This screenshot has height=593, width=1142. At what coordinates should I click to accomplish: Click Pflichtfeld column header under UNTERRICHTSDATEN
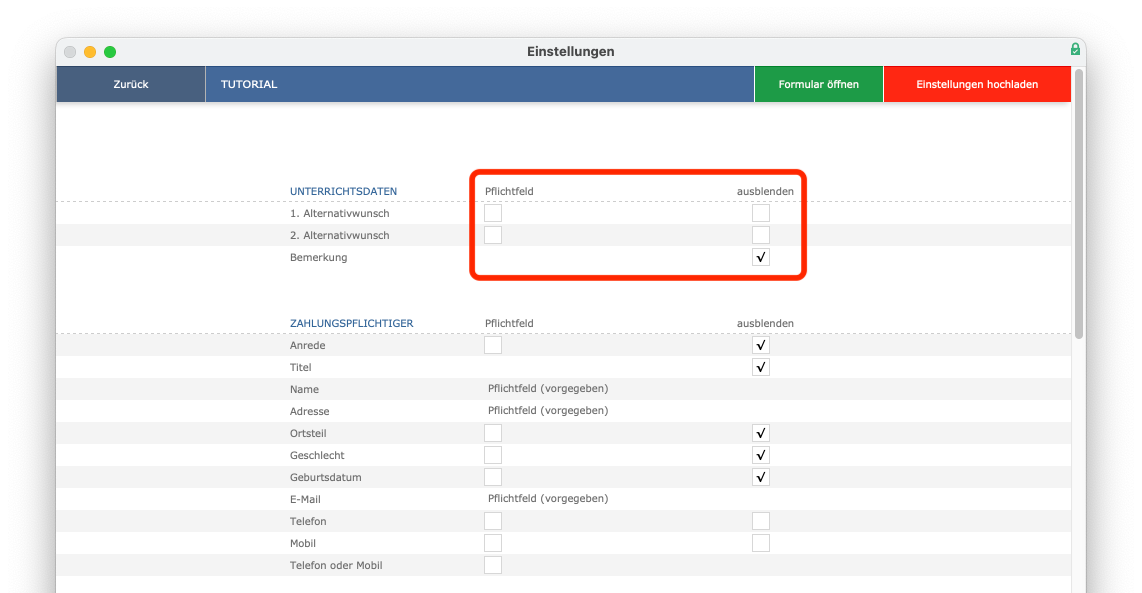click(509, 192)
